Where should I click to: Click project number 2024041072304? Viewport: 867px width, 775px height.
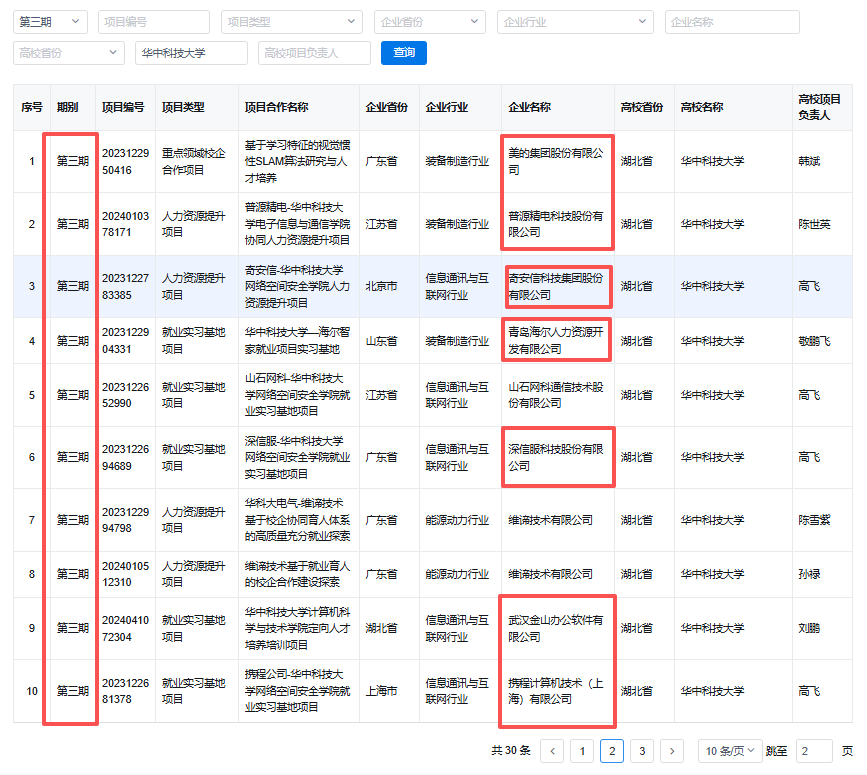(x=126, y=629)
